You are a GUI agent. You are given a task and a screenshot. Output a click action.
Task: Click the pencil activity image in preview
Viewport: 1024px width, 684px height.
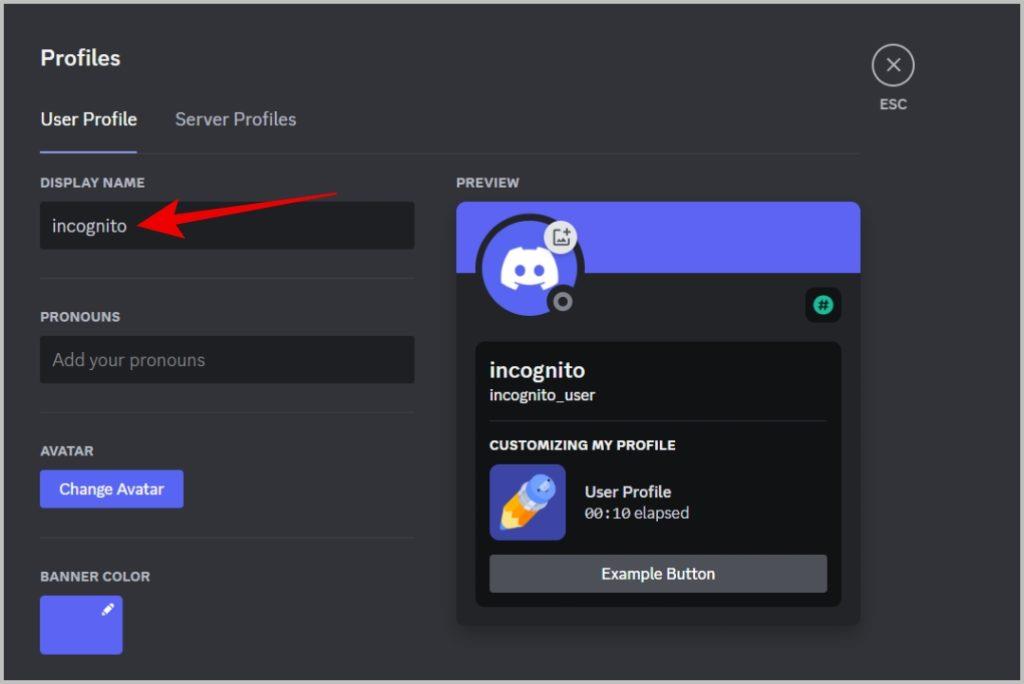(528, 502)
